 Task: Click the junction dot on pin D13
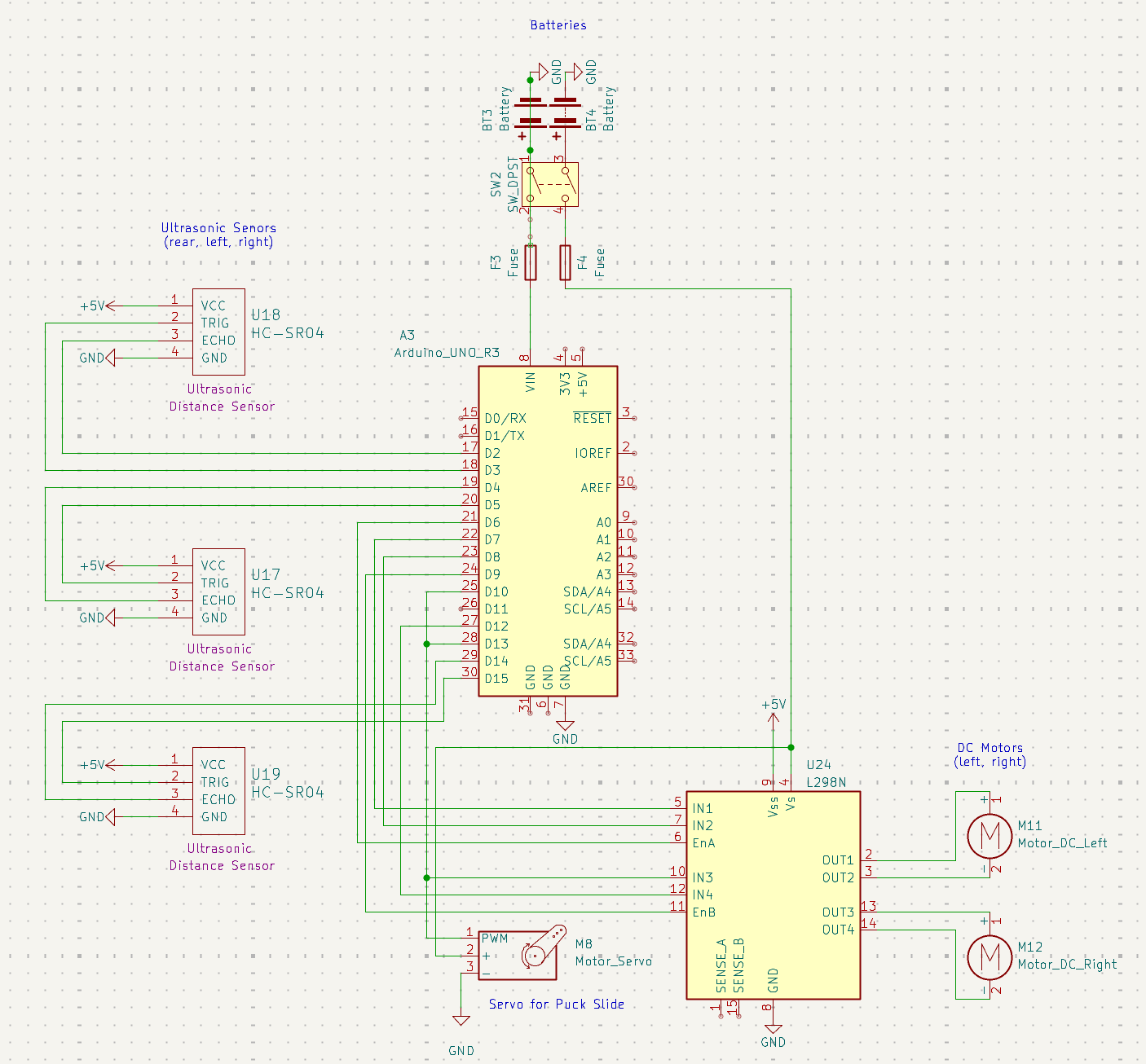(426, 644)
